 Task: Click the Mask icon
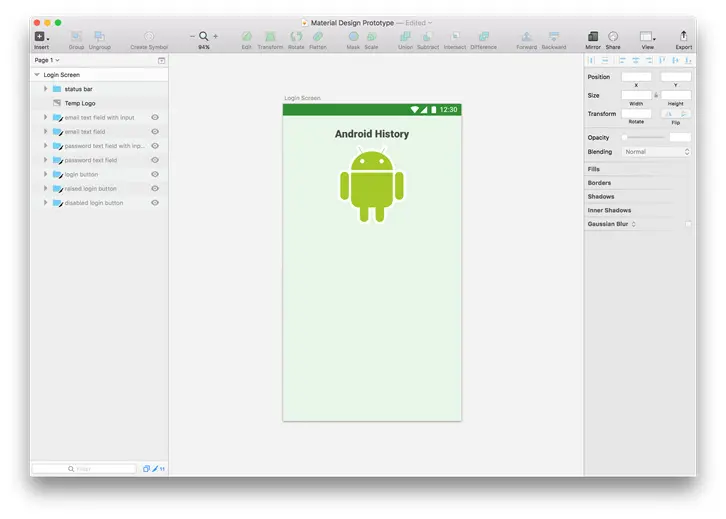pyautogui.click(x=353, y=36)
